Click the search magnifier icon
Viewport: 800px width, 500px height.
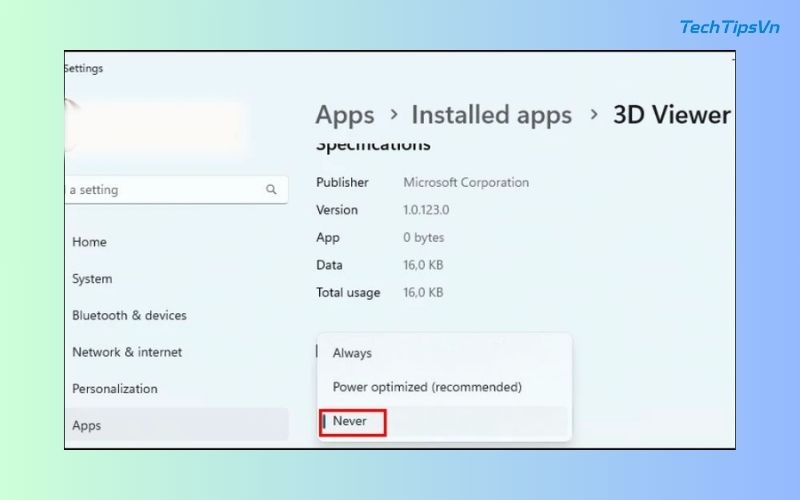point(271,190)
